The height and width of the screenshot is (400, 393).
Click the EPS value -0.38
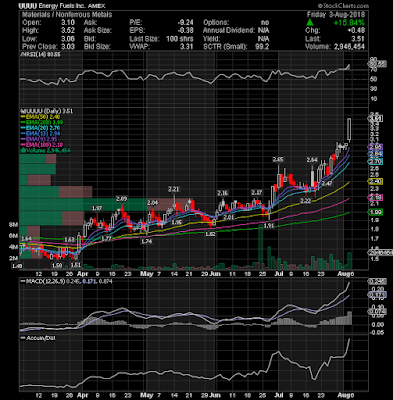(x=185, y=30)
